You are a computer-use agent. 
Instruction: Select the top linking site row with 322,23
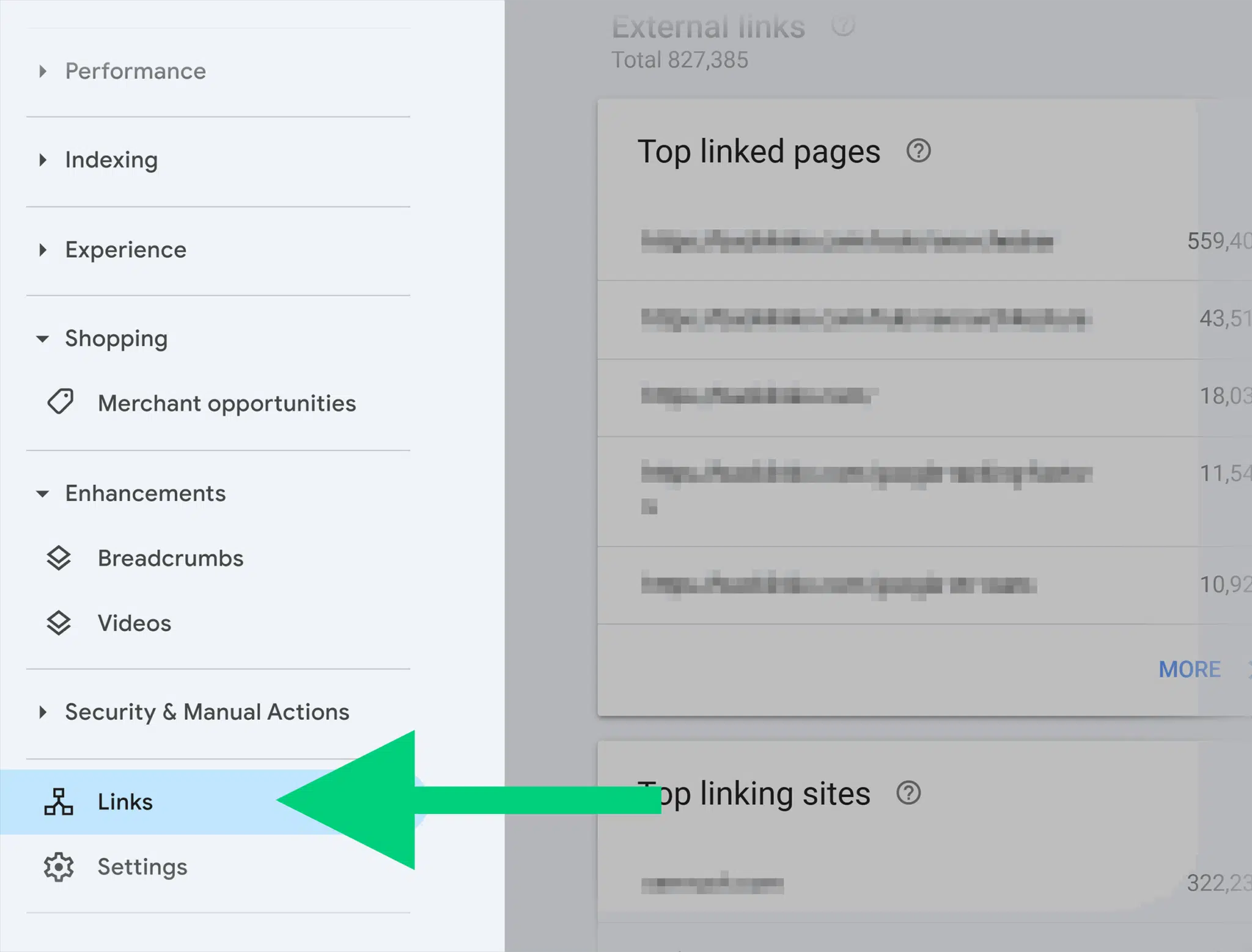tap(924, 884)
